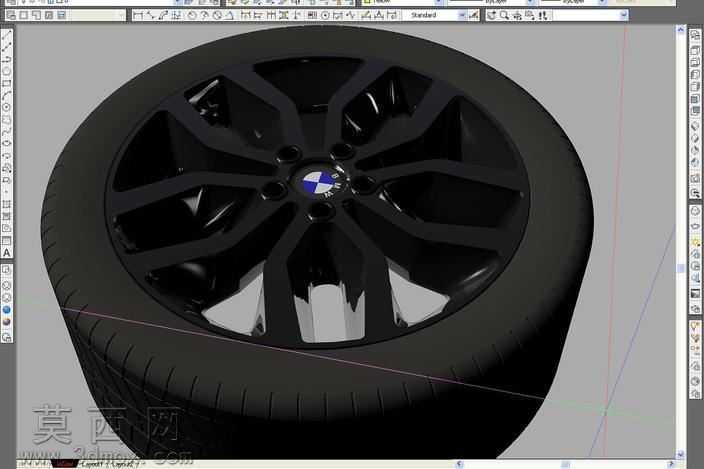Select the Arc draw tool
The height and width of the screenshot is (469, 704).
7,95
